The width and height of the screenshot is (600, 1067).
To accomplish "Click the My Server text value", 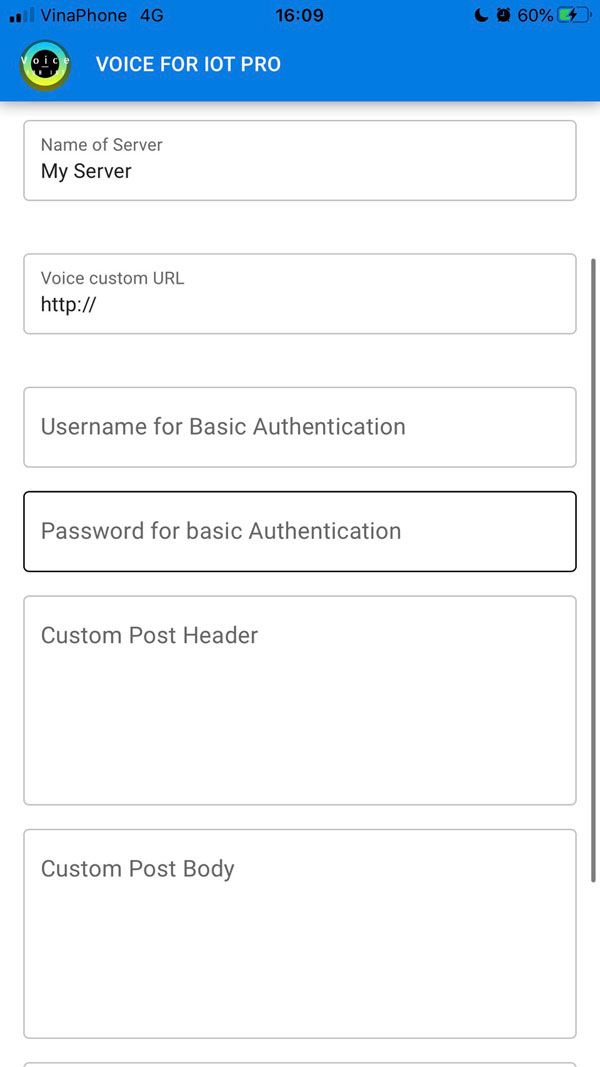I will coord(86,172).
